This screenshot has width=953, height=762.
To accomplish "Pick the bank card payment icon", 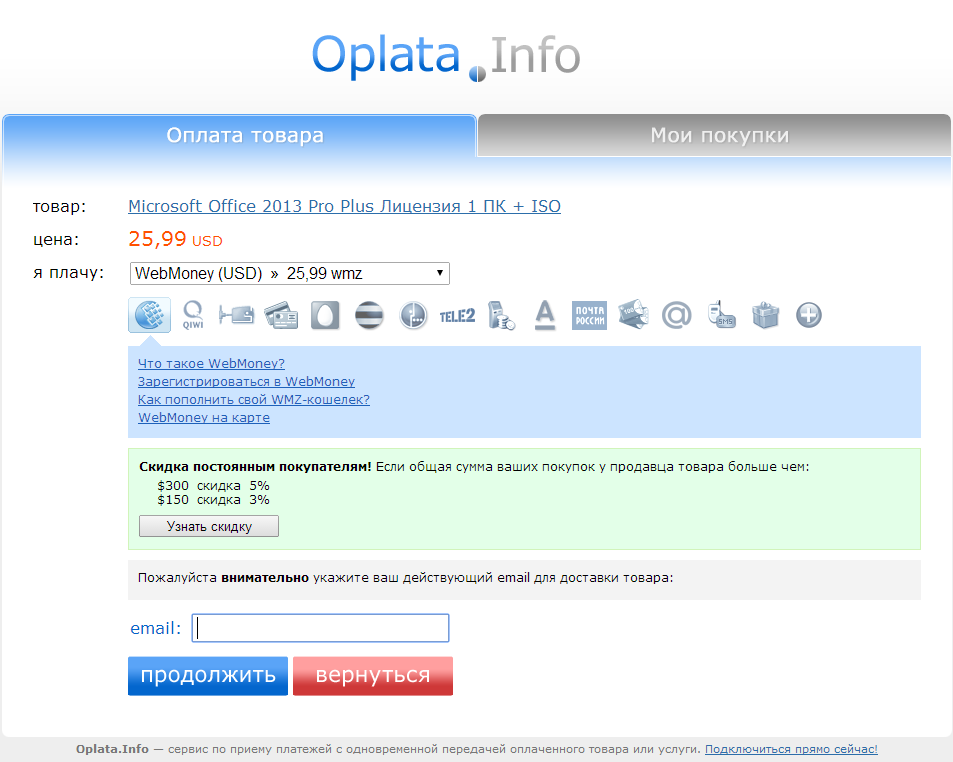I will coord(281,315).
